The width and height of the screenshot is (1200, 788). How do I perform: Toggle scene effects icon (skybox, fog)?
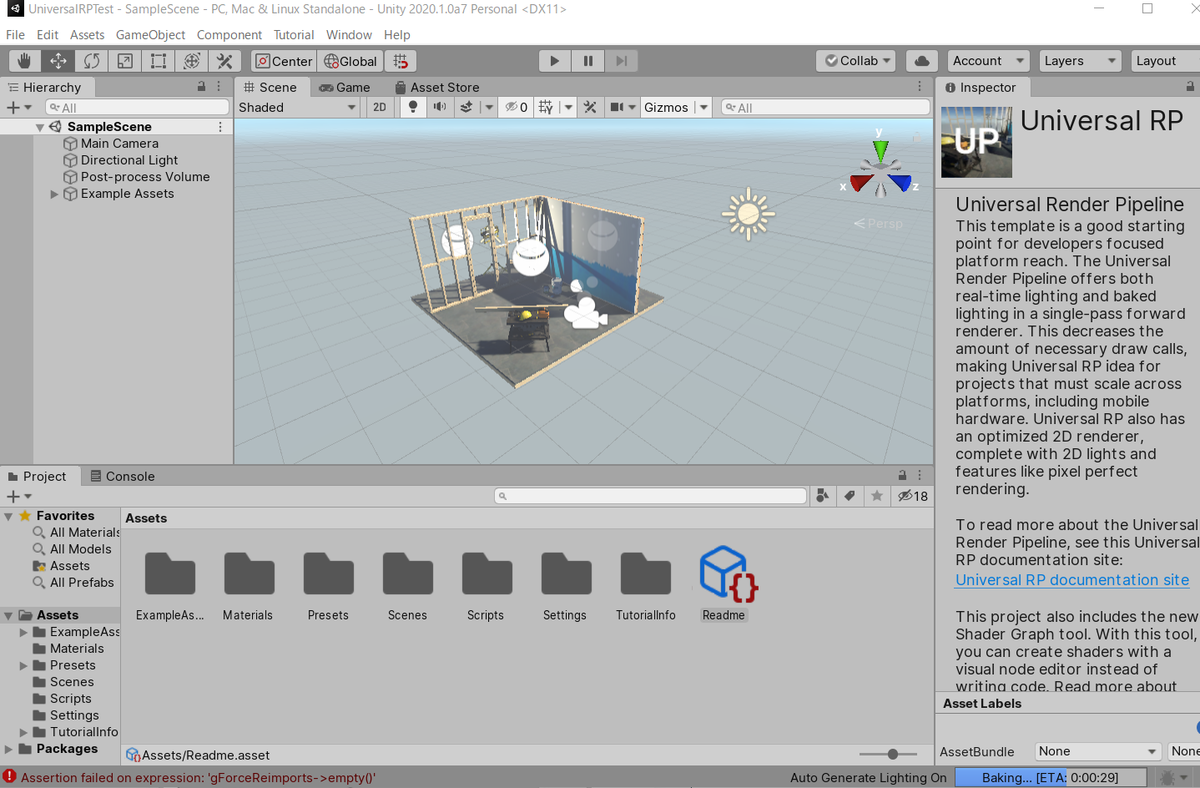tap(466, 107)
